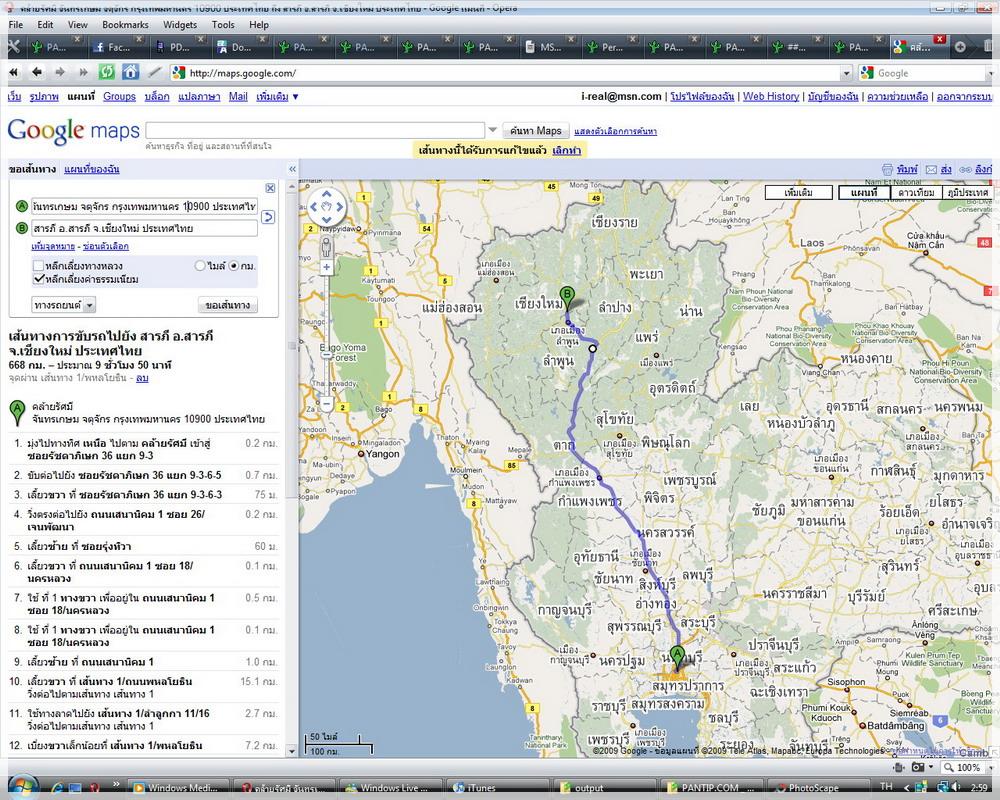Open the เพิ่มเติม dropdown in Google nav
1000x800 pixels.
tap(277, 96)
